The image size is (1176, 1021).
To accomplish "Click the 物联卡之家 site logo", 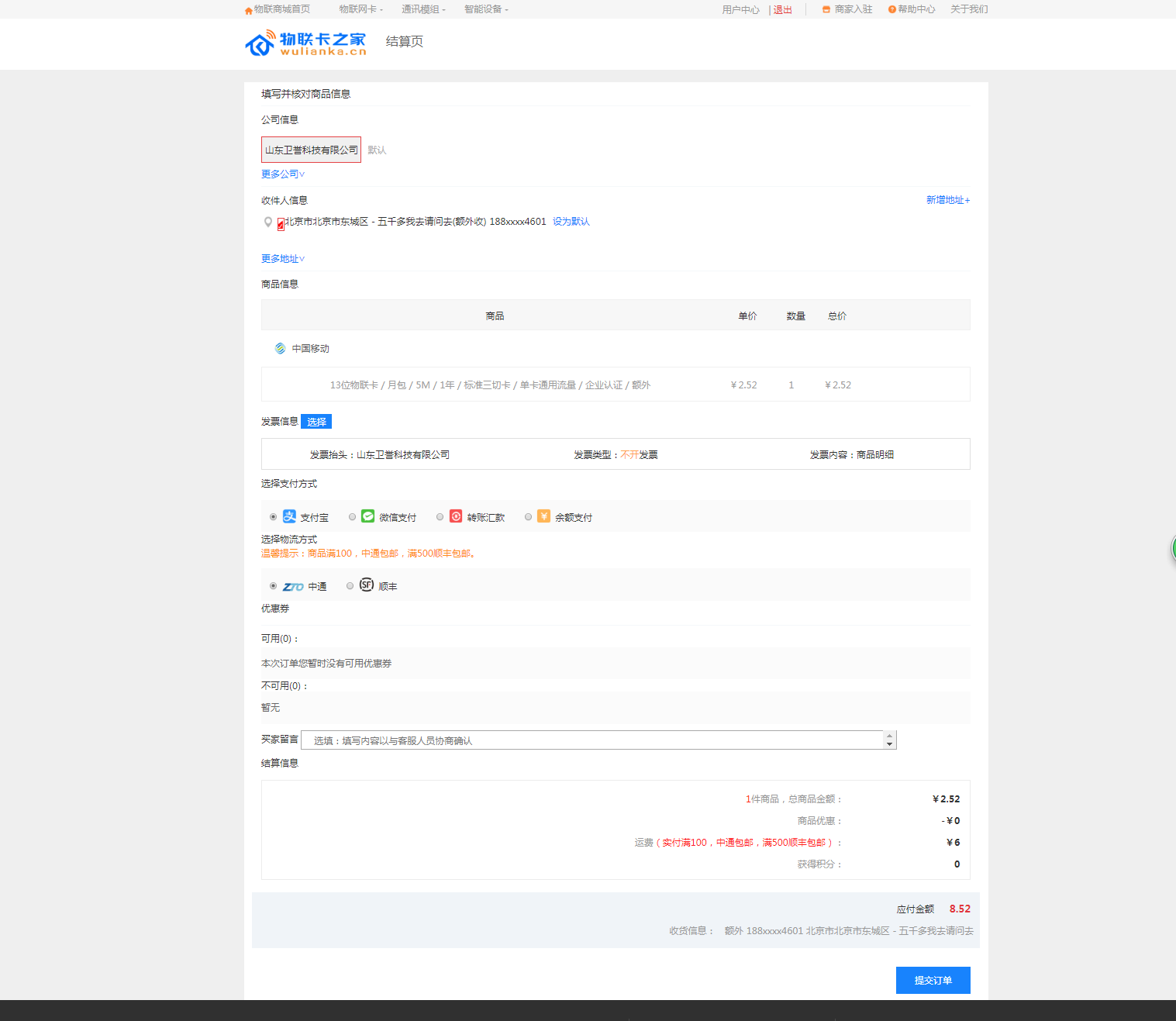I will pyautogui.click(x=305, y=43).
